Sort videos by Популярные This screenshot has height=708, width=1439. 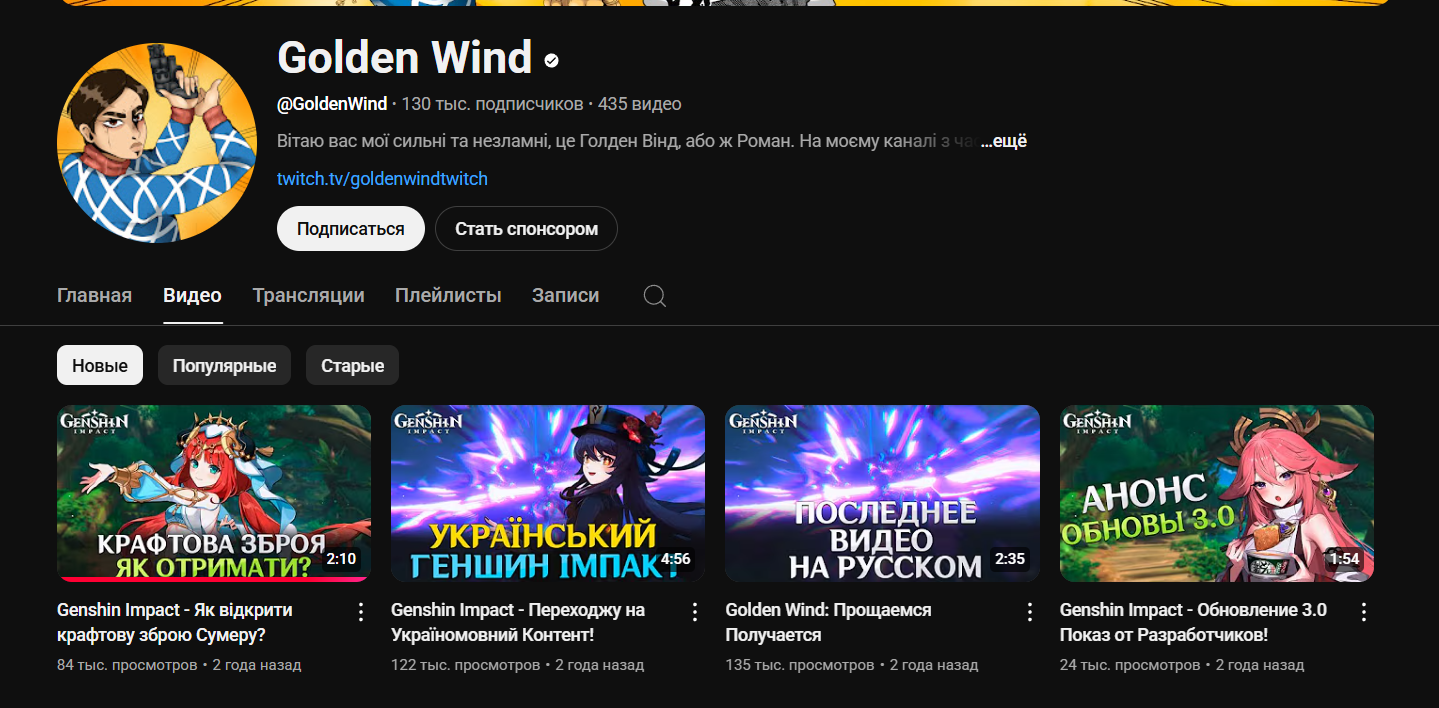(224, 366)
